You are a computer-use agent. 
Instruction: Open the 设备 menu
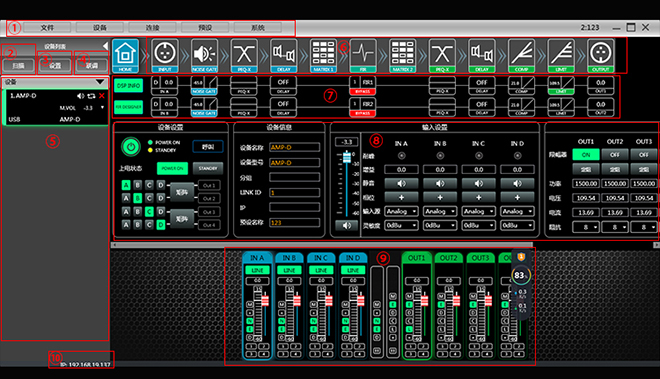pos(100,28)
